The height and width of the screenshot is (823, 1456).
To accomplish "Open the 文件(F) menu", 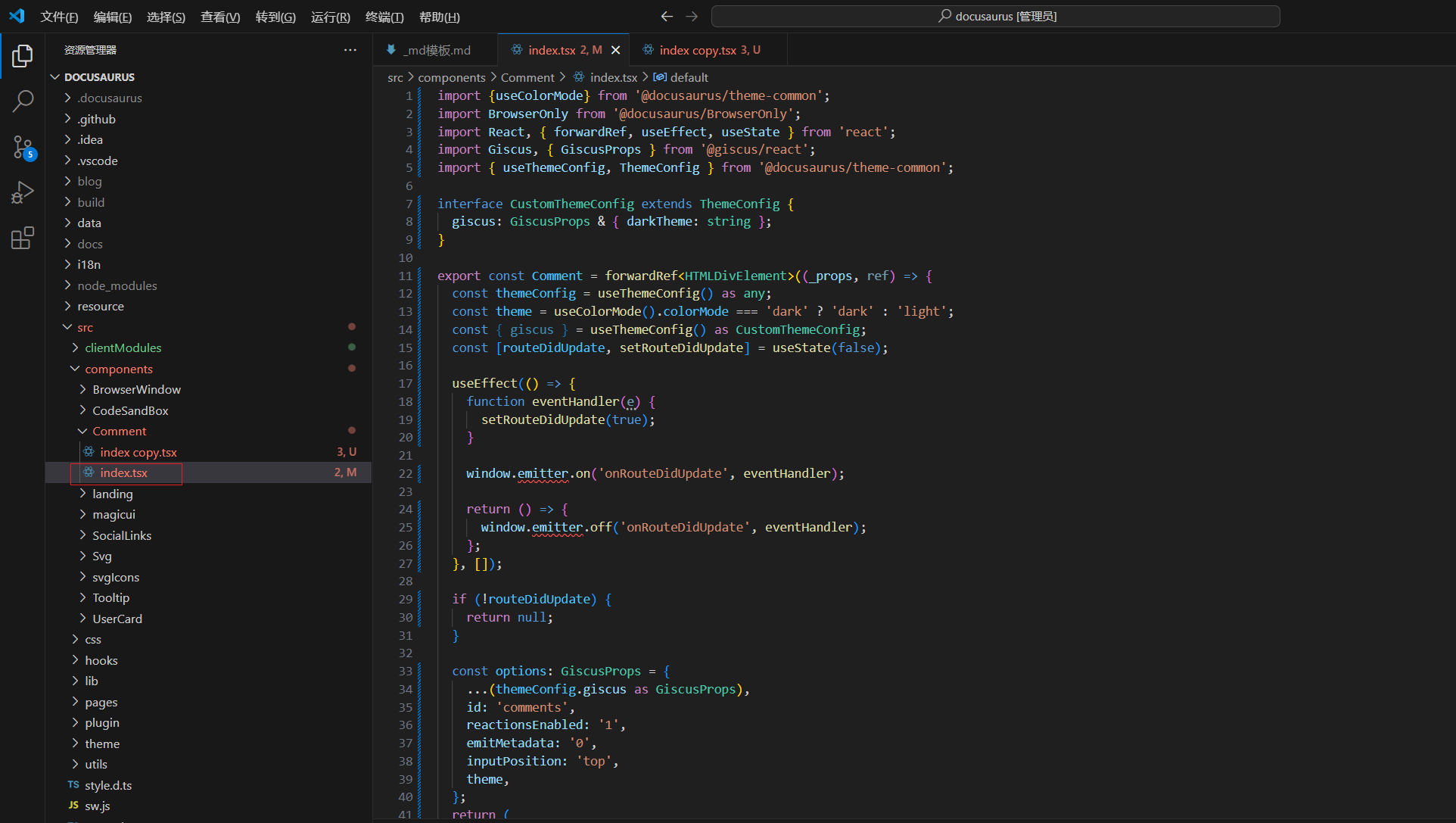I will (x=59, y=17).
